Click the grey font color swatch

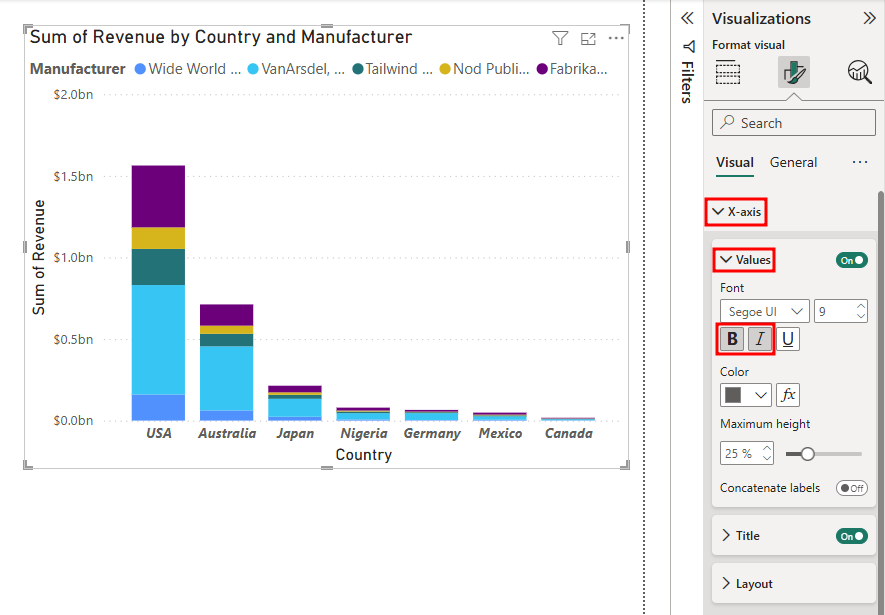pos(733,395)
